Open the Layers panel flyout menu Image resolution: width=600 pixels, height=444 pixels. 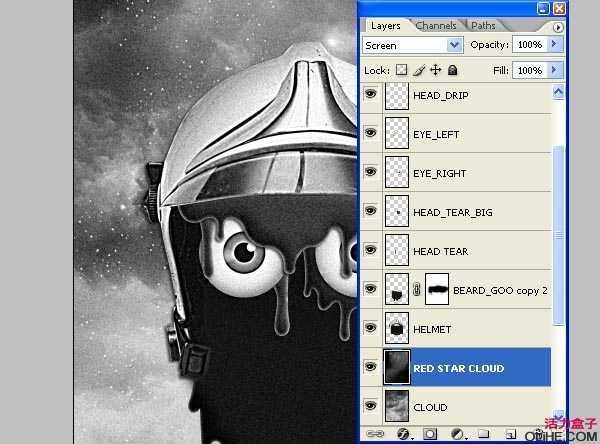[557, 27]
